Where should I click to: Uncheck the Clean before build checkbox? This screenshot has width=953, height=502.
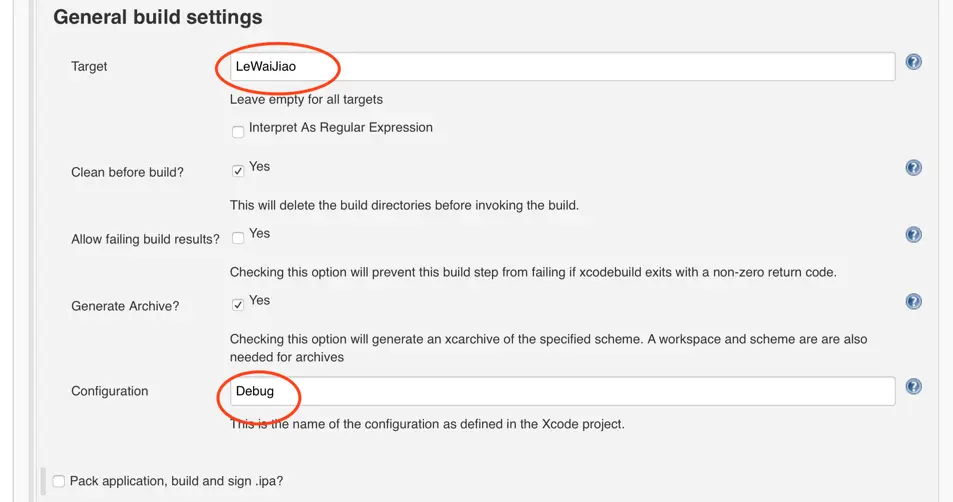pyautogui.click(x=238, y=171)
